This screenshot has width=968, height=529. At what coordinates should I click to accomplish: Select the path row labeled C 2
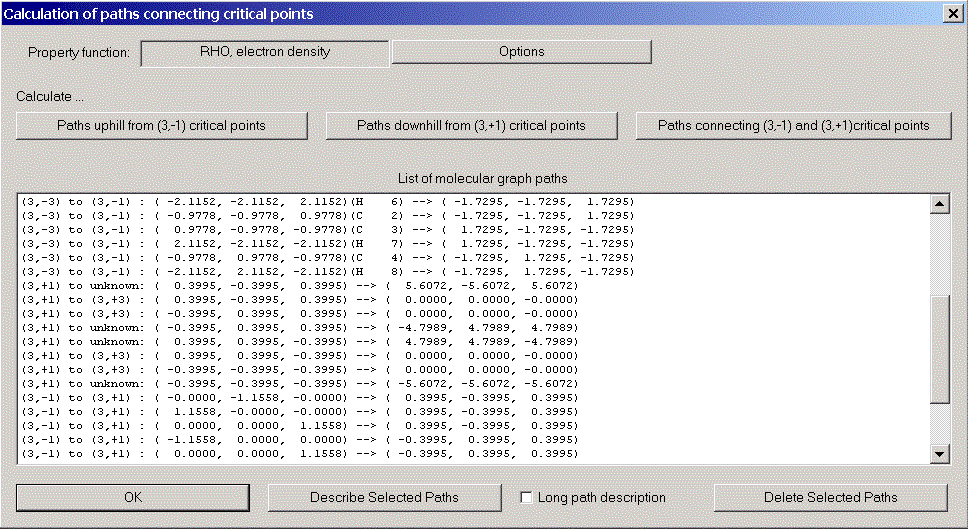click(x=326, y=216)
